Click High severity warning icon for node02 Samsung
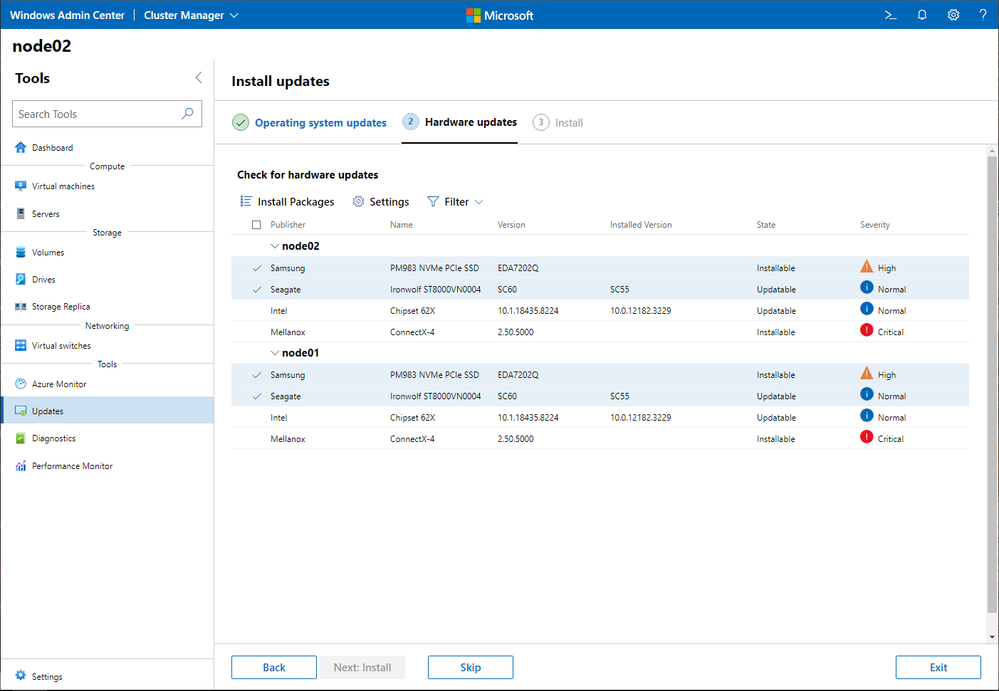 tap(866, 266)
